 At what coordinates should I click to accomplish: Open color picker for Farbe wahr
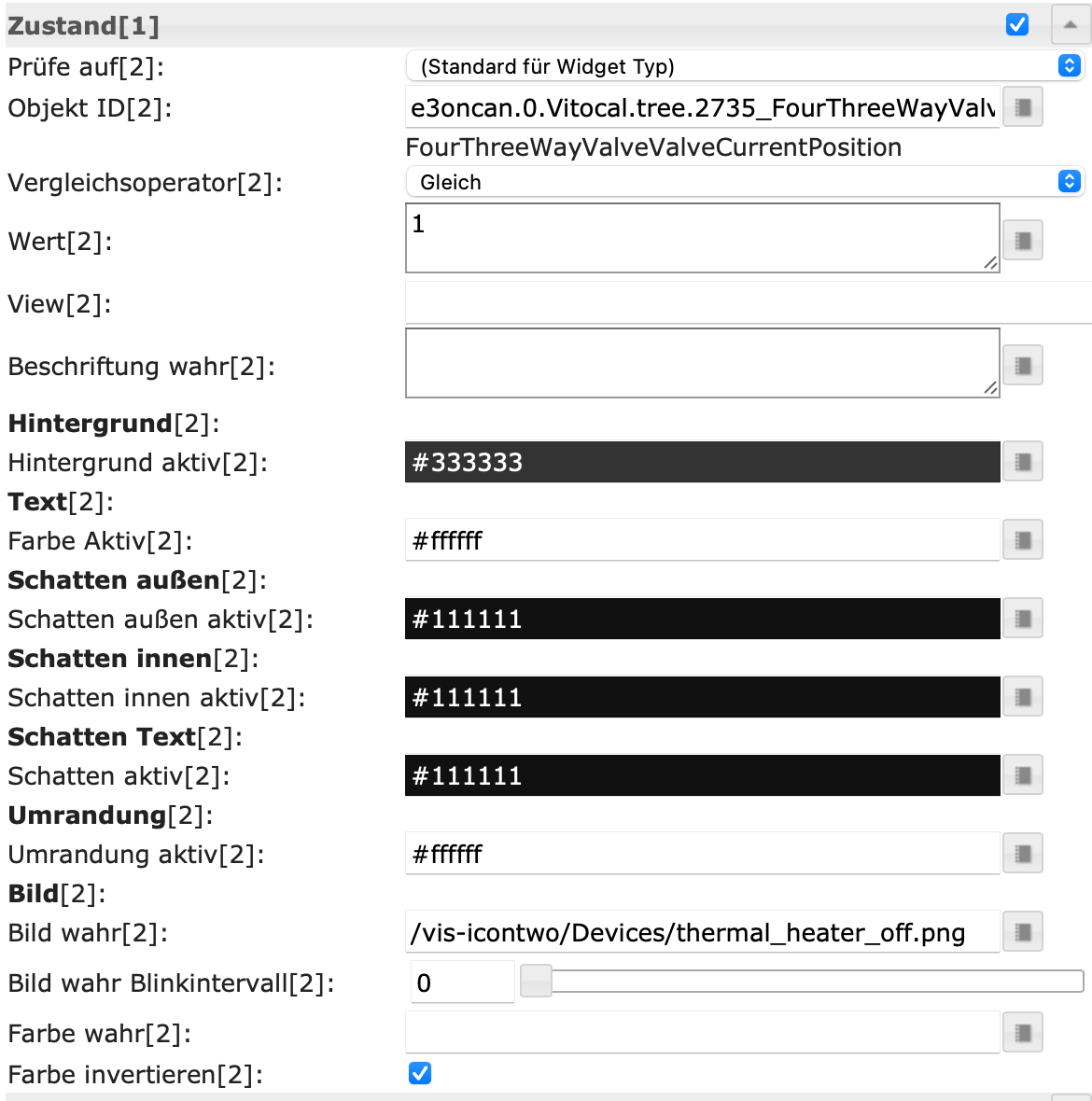tap(1022, 1033)
